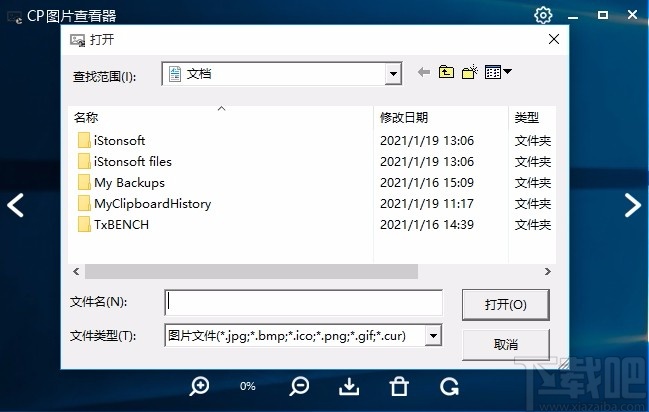Click the 2021/1/16 15:09 date cell

[427, 183]
